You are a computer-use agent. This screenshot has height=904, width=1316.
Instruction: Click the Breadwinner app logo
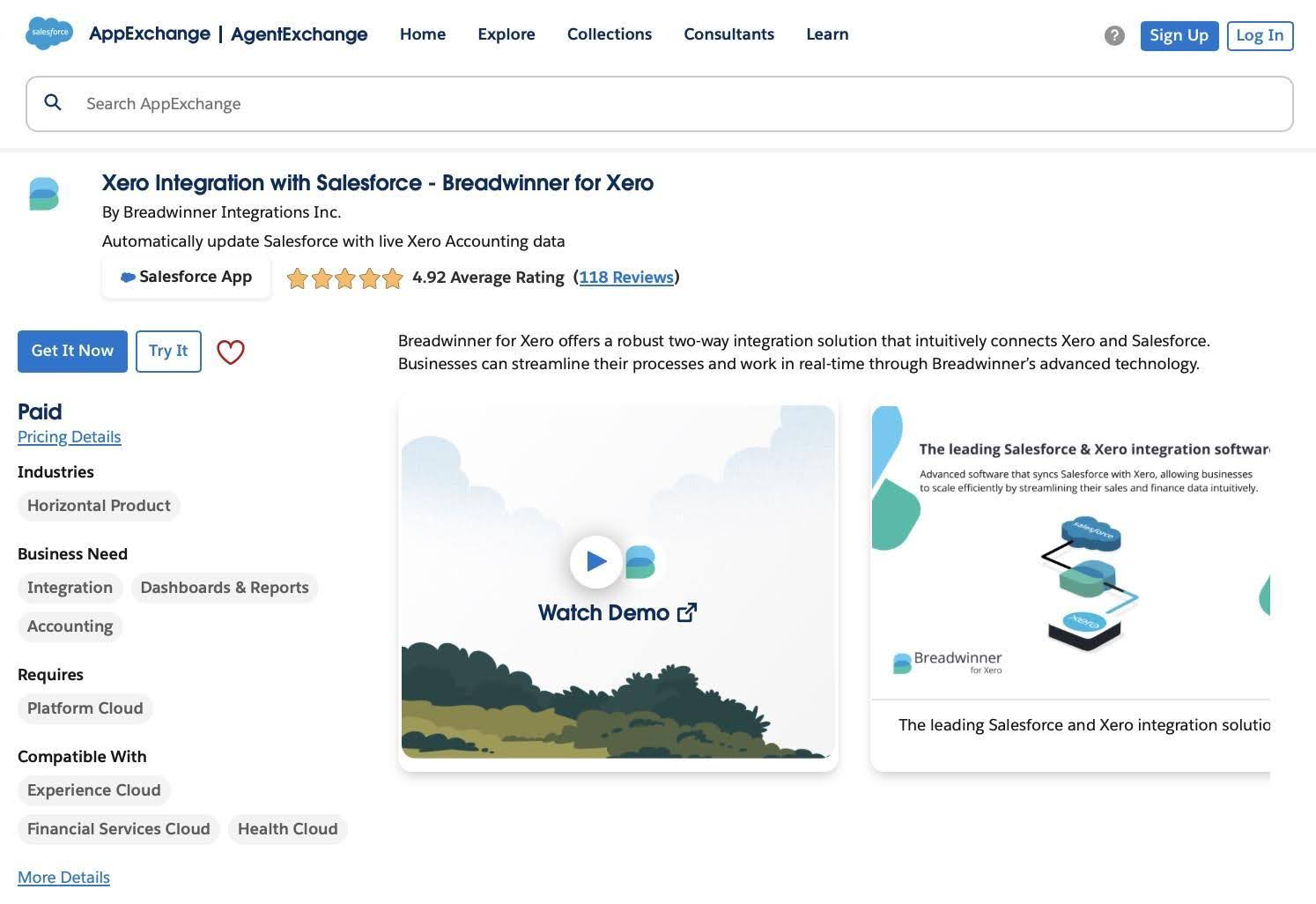[44, 194]
